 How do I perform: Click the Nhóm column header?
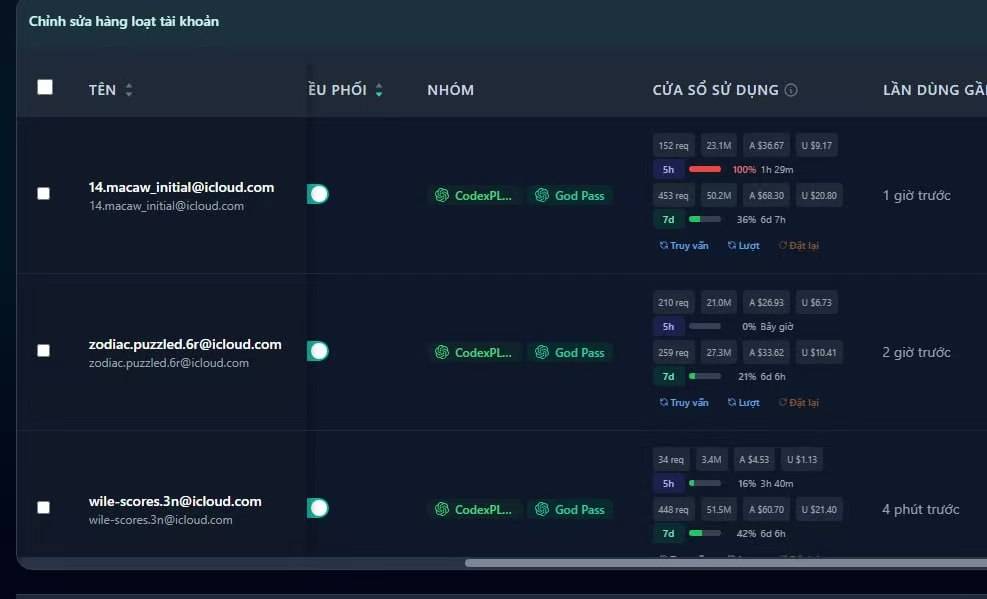pos(451,90)
